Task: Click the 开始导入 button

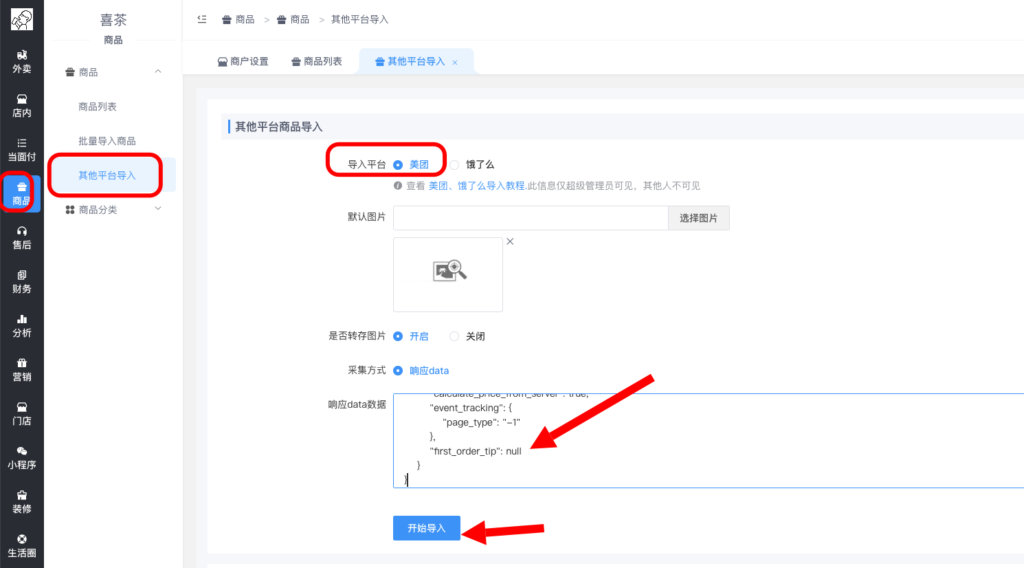Action: point(426,527)
